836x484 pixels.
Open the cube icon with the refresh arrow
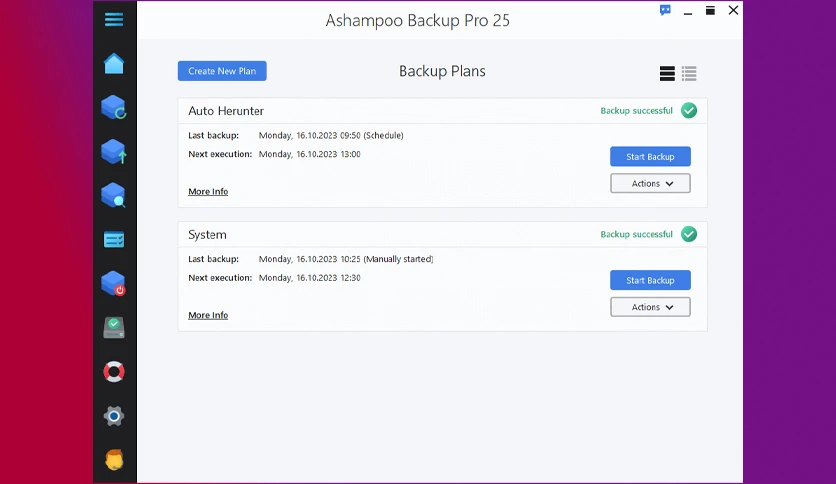(x=114, y=107)
